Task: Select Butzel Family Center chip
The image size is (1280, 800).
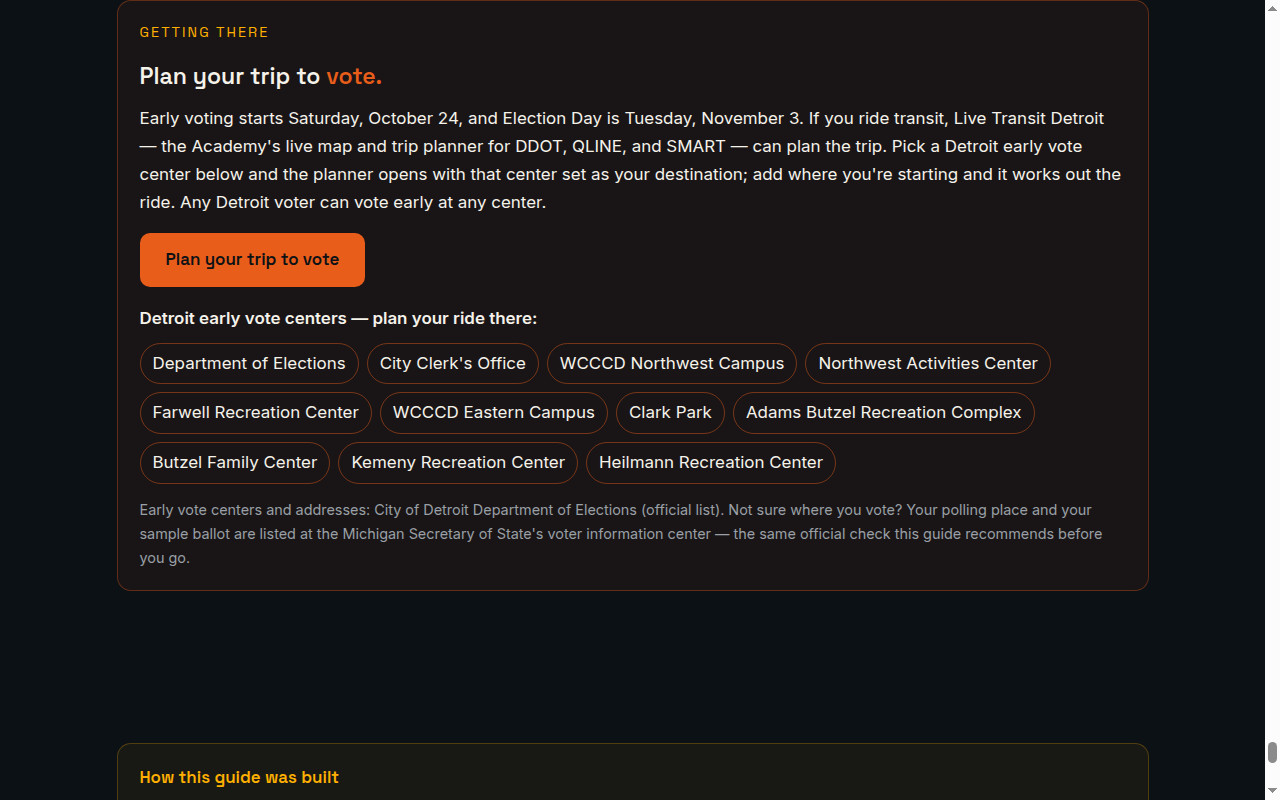Action: tap(235, 462)
